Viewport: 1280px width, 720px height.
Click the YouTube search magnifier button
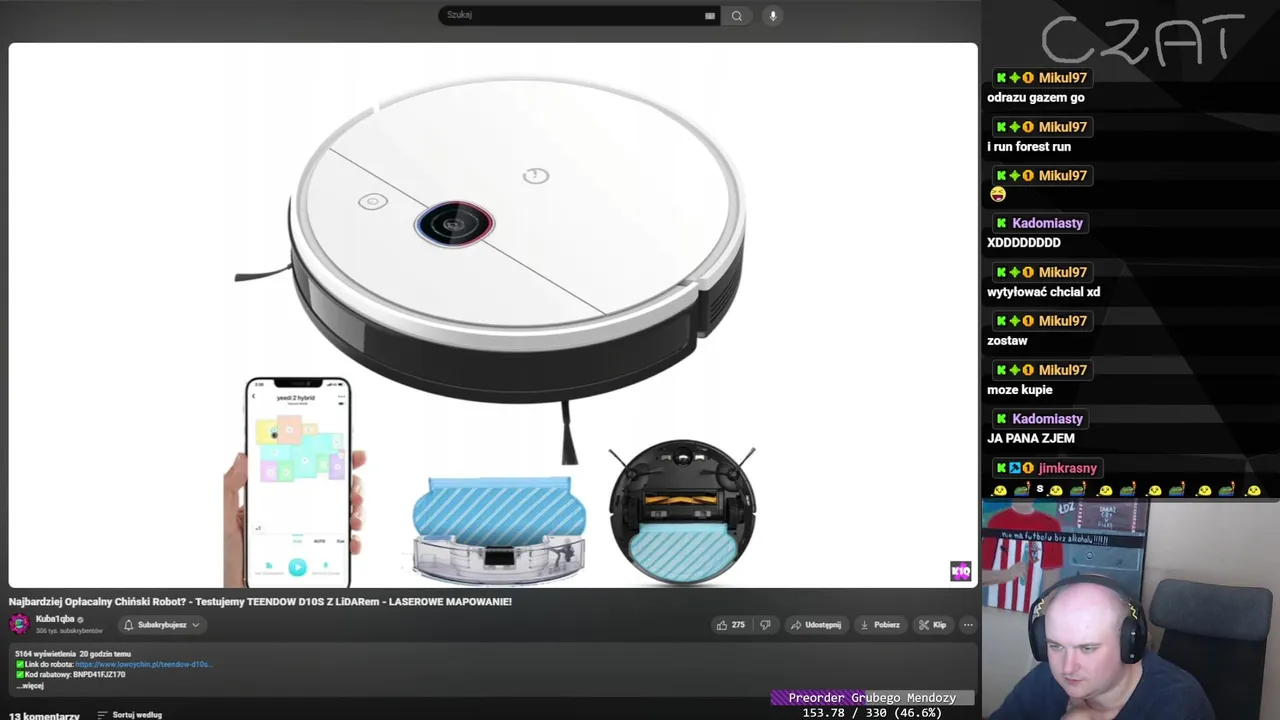[737, 15]
